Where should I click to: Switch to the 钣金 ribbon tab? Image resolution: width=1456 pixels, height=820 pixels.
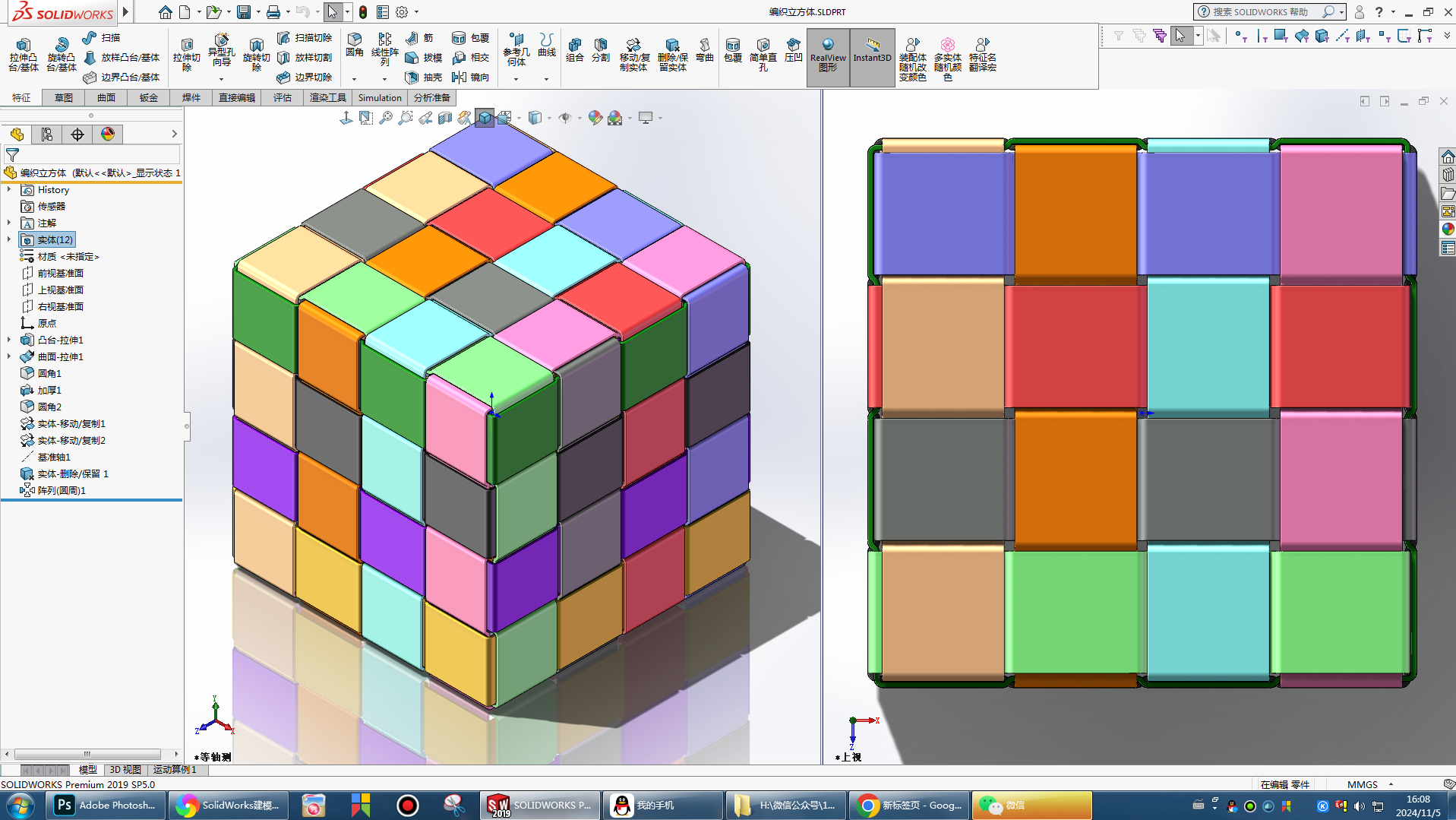(x=149, y=98)
